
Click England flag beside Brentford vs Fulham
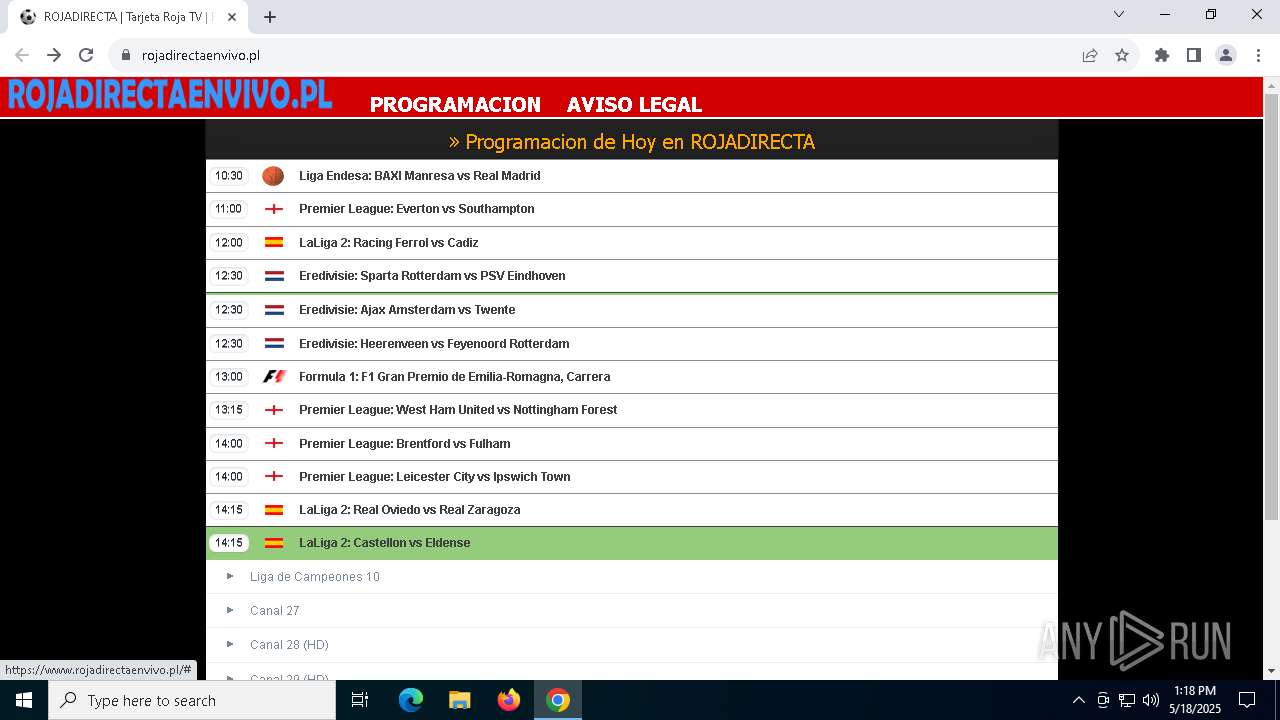(274, 443)
